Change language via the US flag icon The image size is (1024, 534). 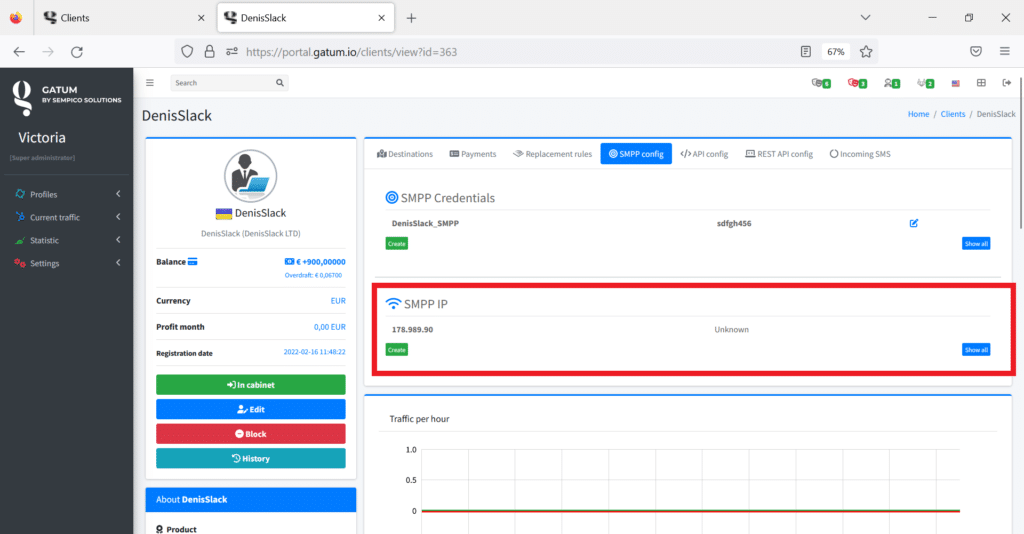955,84
